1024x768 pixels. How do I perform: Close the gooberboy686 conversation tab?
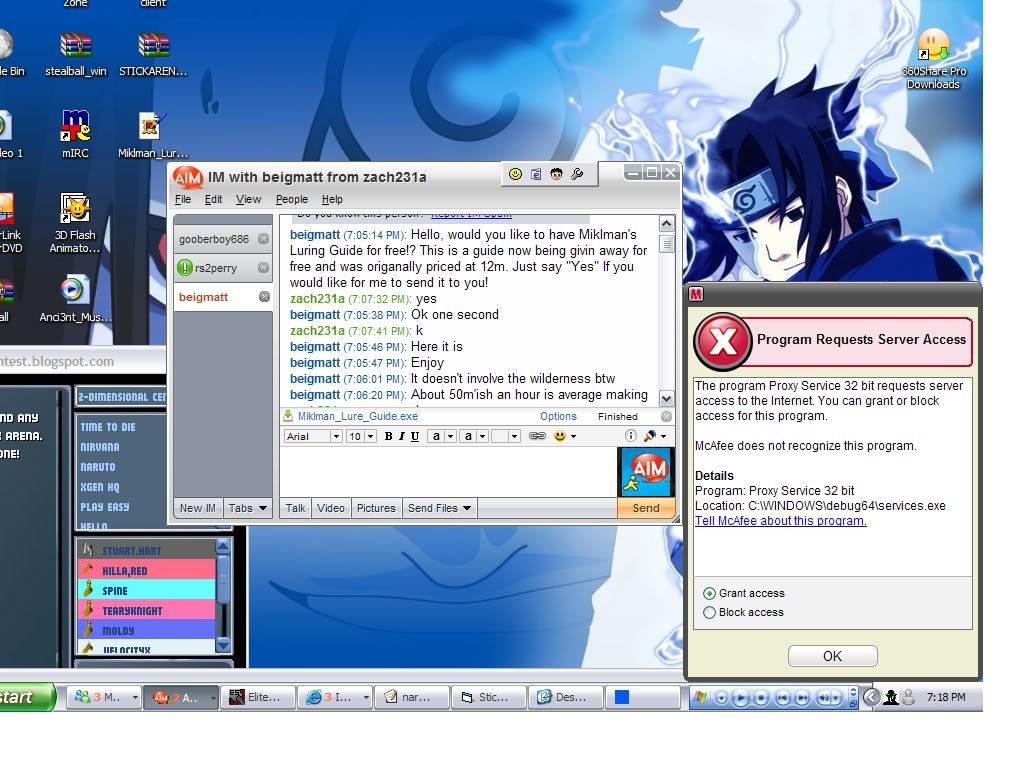click(263, 239)
